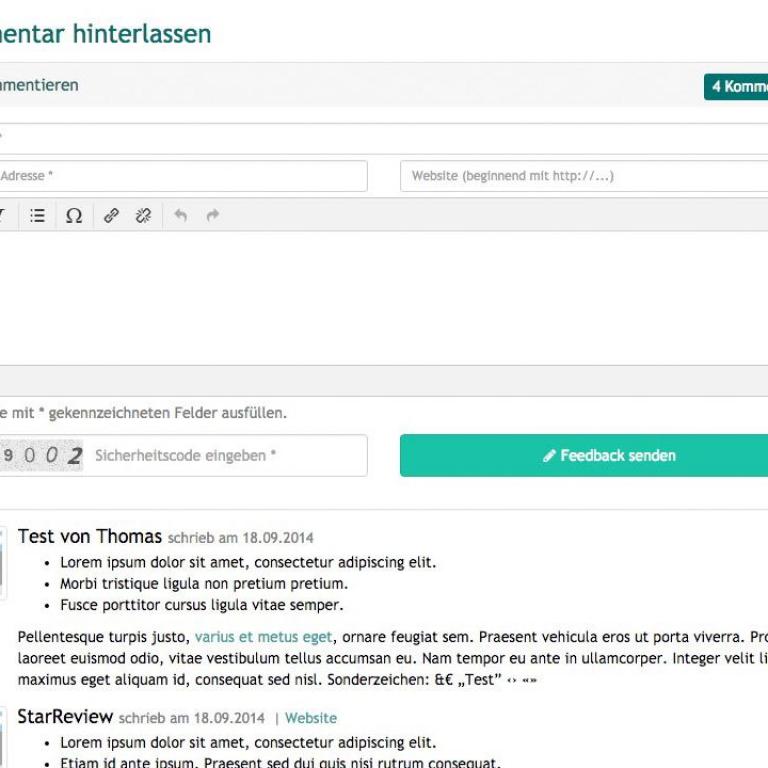This screenshot has width=768, height=768.
Task: Click inside the comment text area
Action: [x=380, y=297]
